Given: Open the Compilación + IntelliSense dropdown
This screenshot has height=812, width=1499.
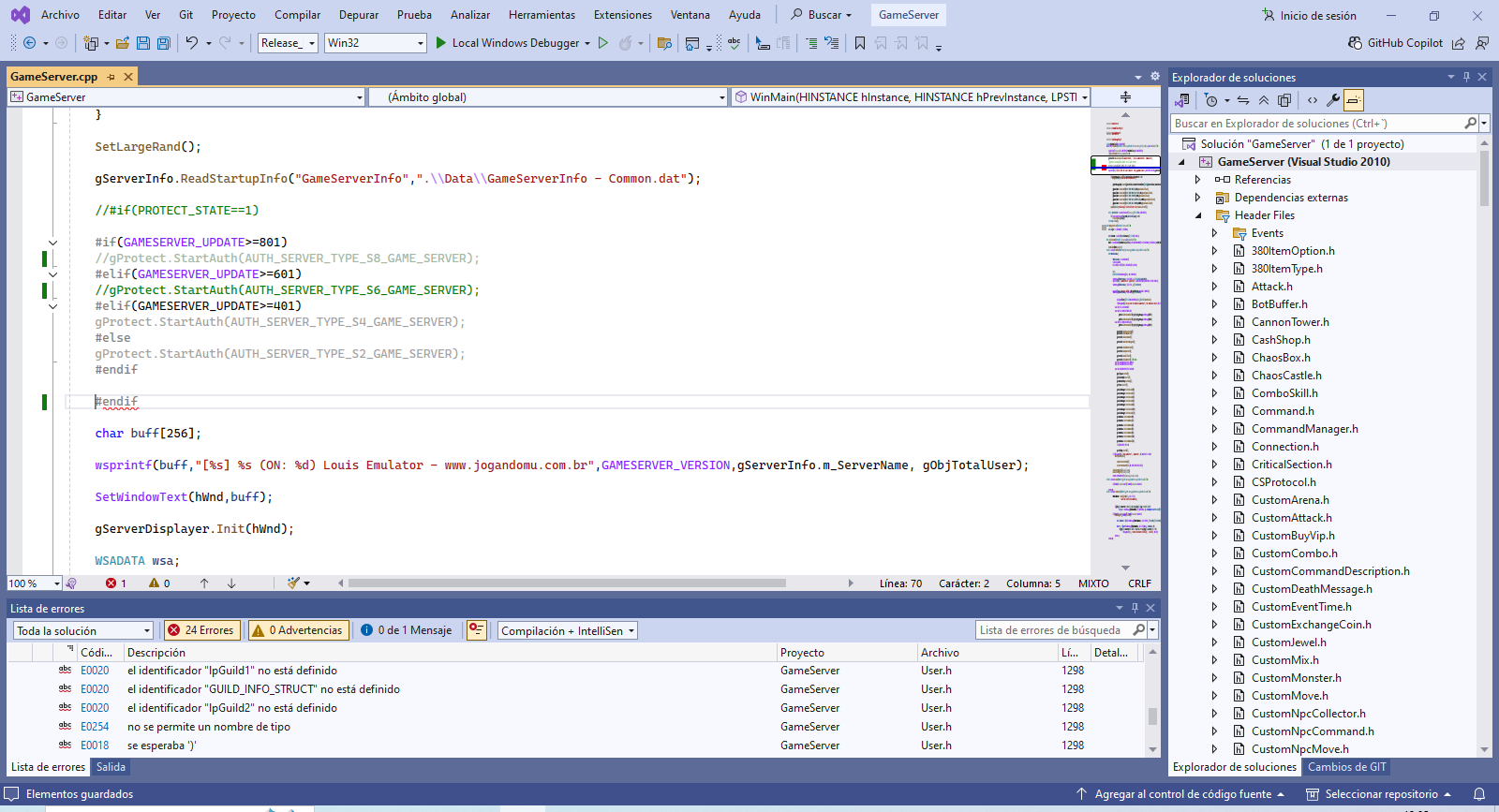Looking at the screenshot, I should pos(568,630).
